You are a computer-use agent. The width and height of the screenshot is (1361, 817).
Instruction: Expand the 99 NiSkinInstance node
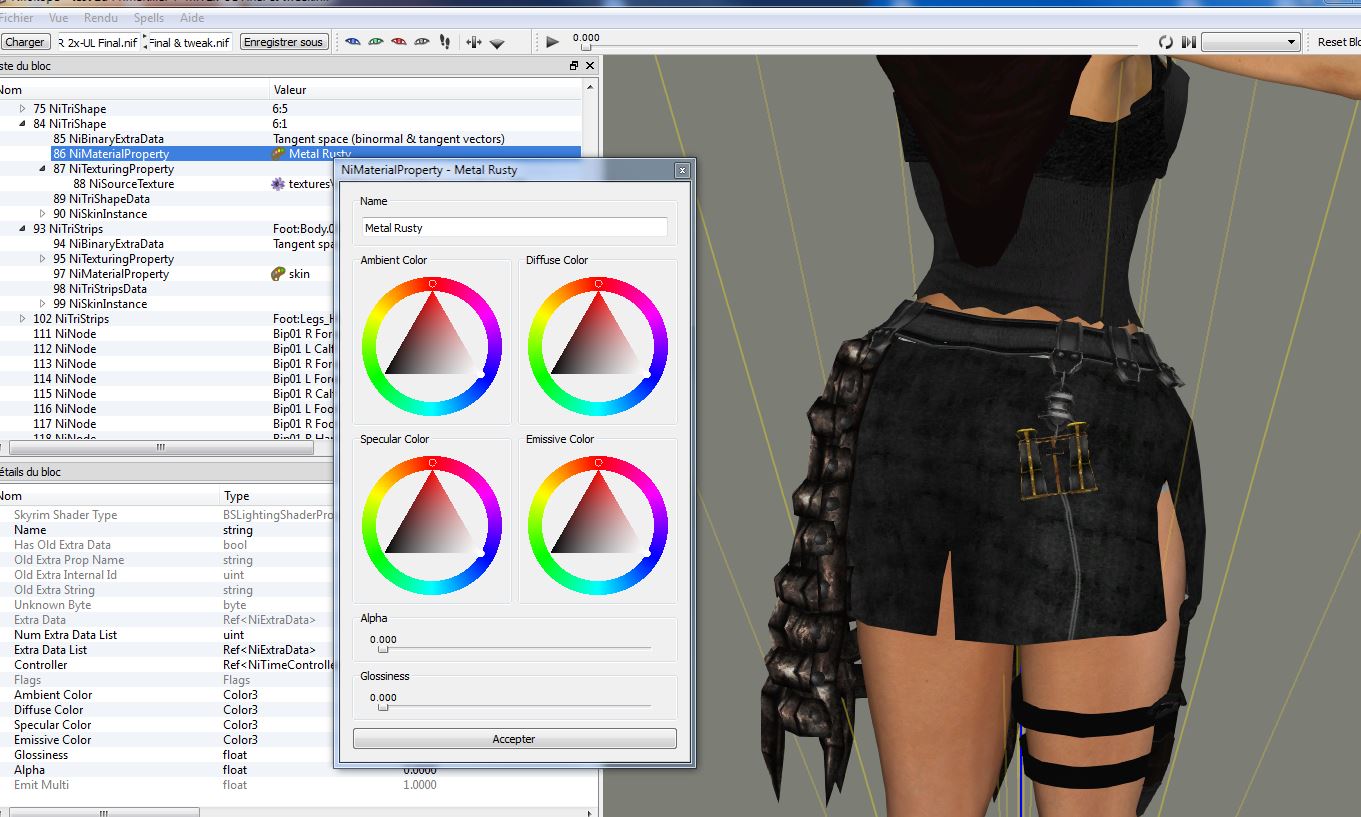click(43, 304)
